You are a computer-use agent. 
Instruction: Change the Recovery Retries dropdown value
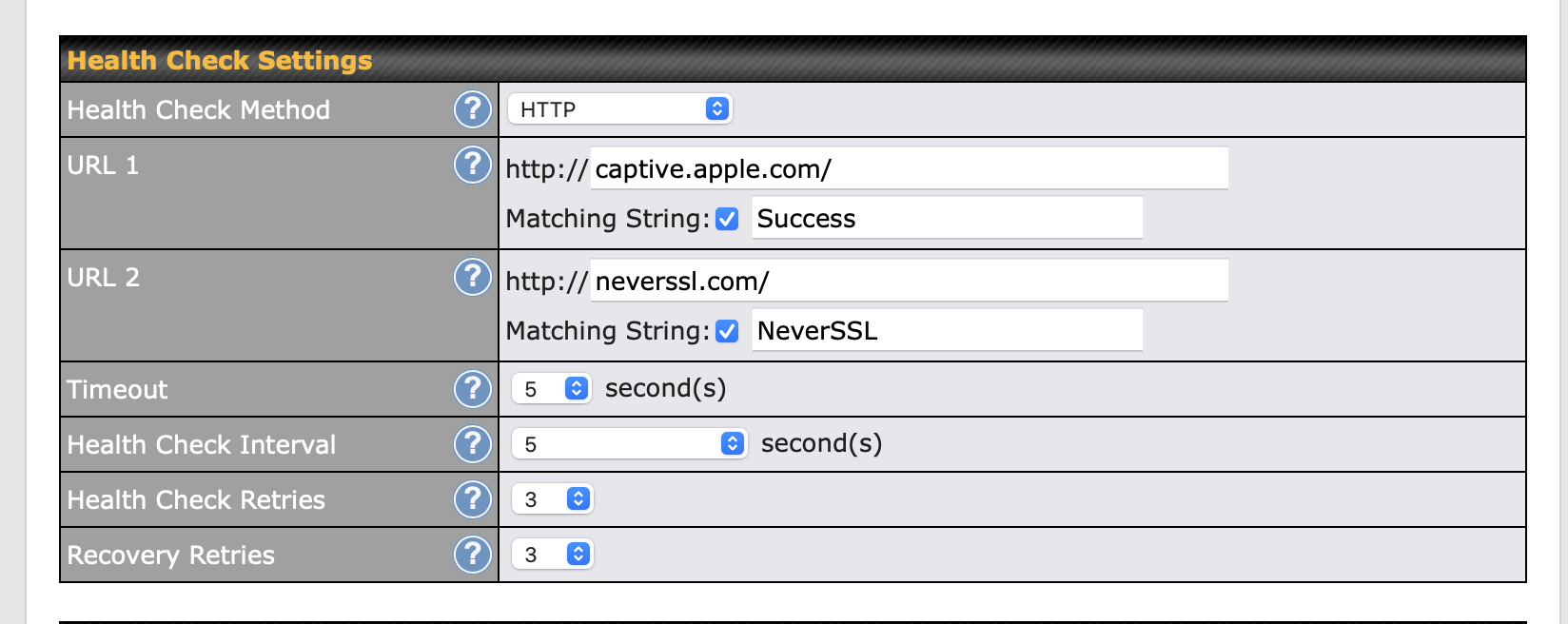(553, 555)
